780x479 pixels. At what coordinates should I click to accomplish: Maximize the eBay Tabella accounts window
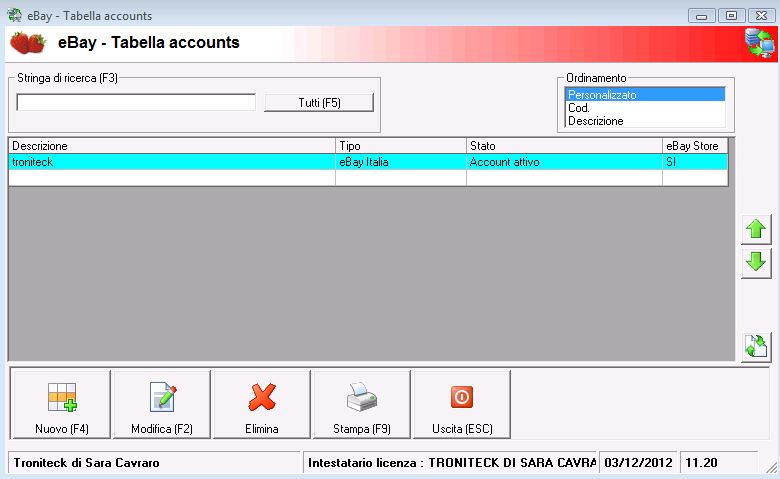[x=731, y=16]
